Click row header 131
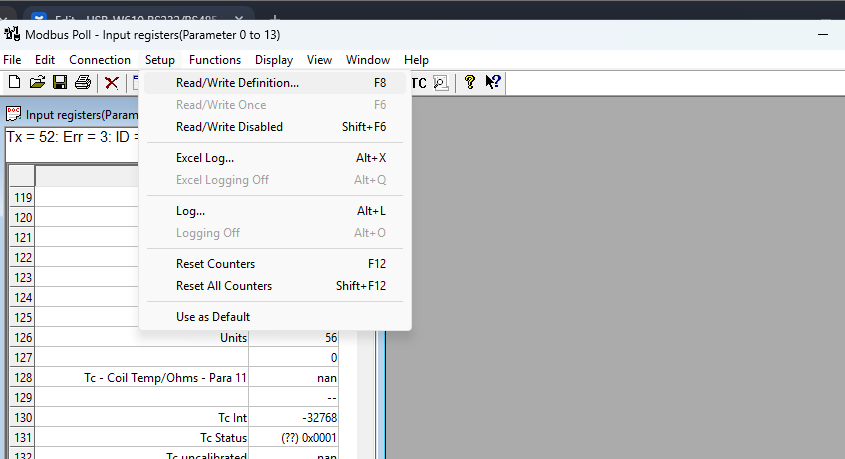845x459 pixels. click(x=23, y=437)
